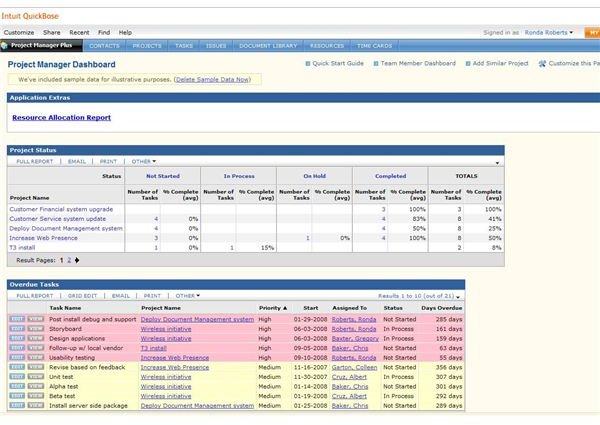This screenshot has height=425, width=600.
Task: Sort by Priority column header
Action: tap(273, 308)
